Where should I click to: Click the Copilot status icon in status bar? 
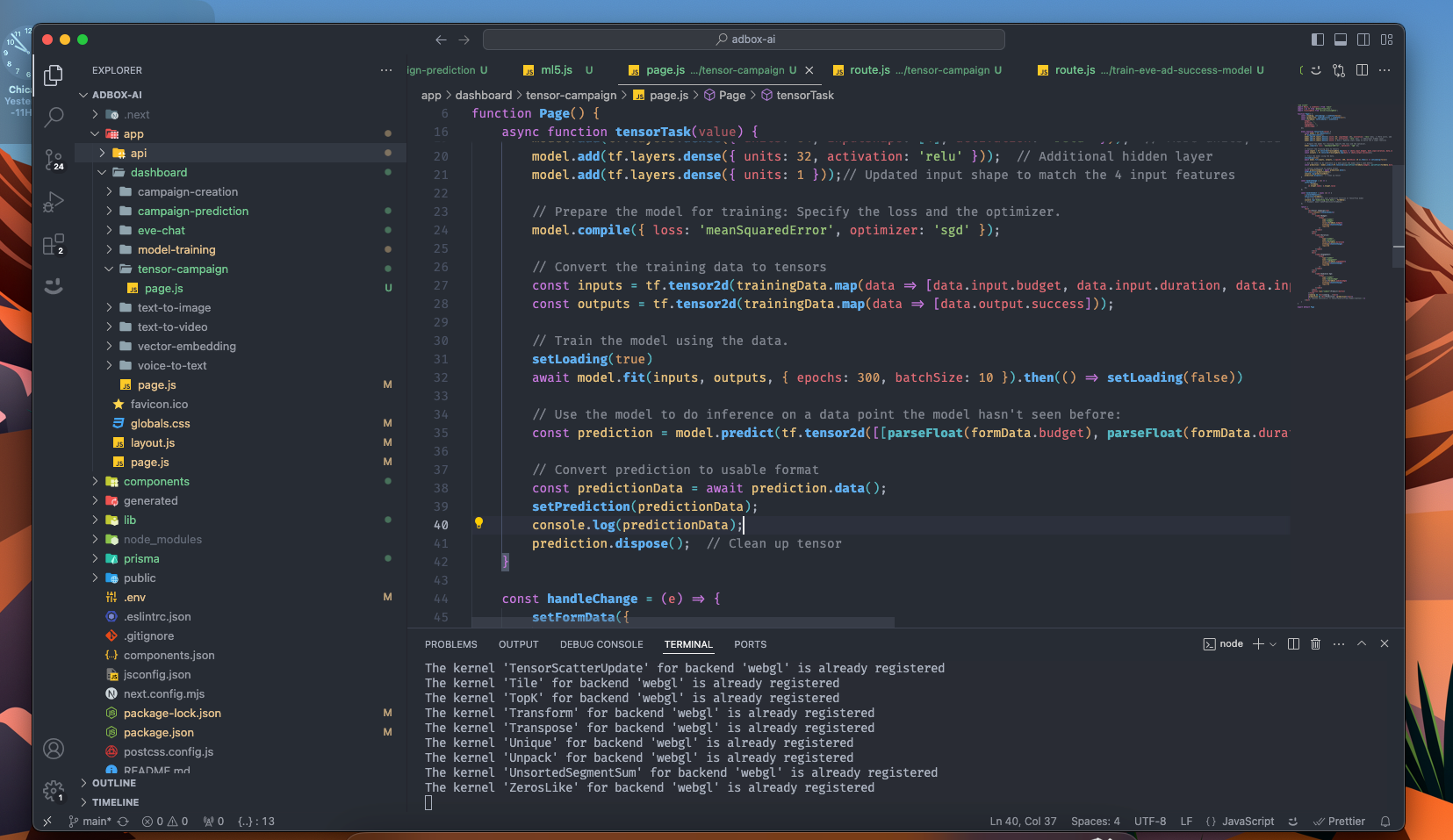coord(1292,822)
